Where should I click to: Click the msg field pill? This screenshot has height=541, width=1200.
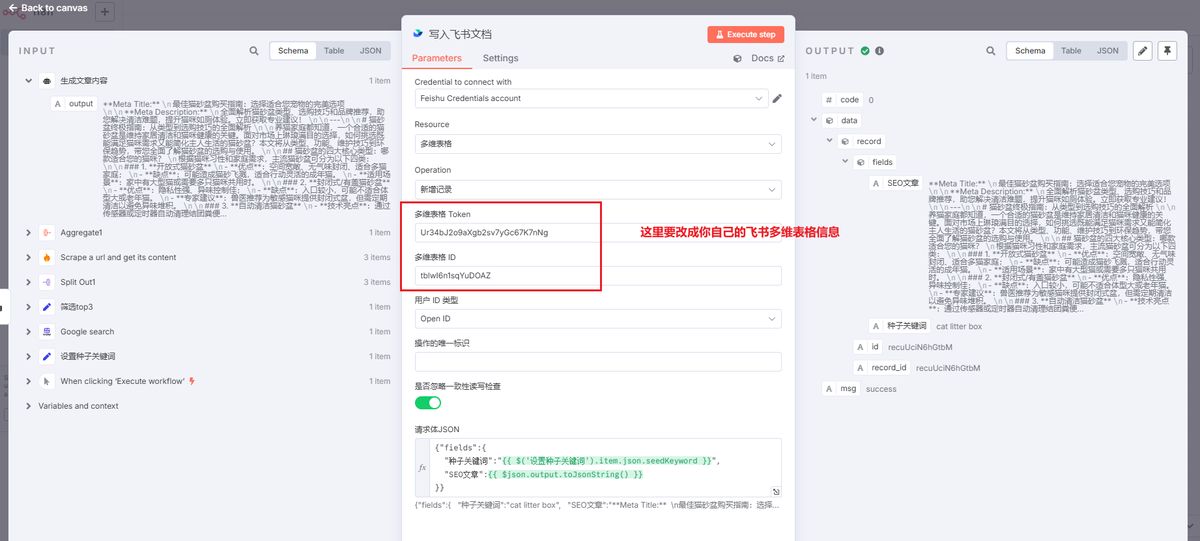pos(840,388)
